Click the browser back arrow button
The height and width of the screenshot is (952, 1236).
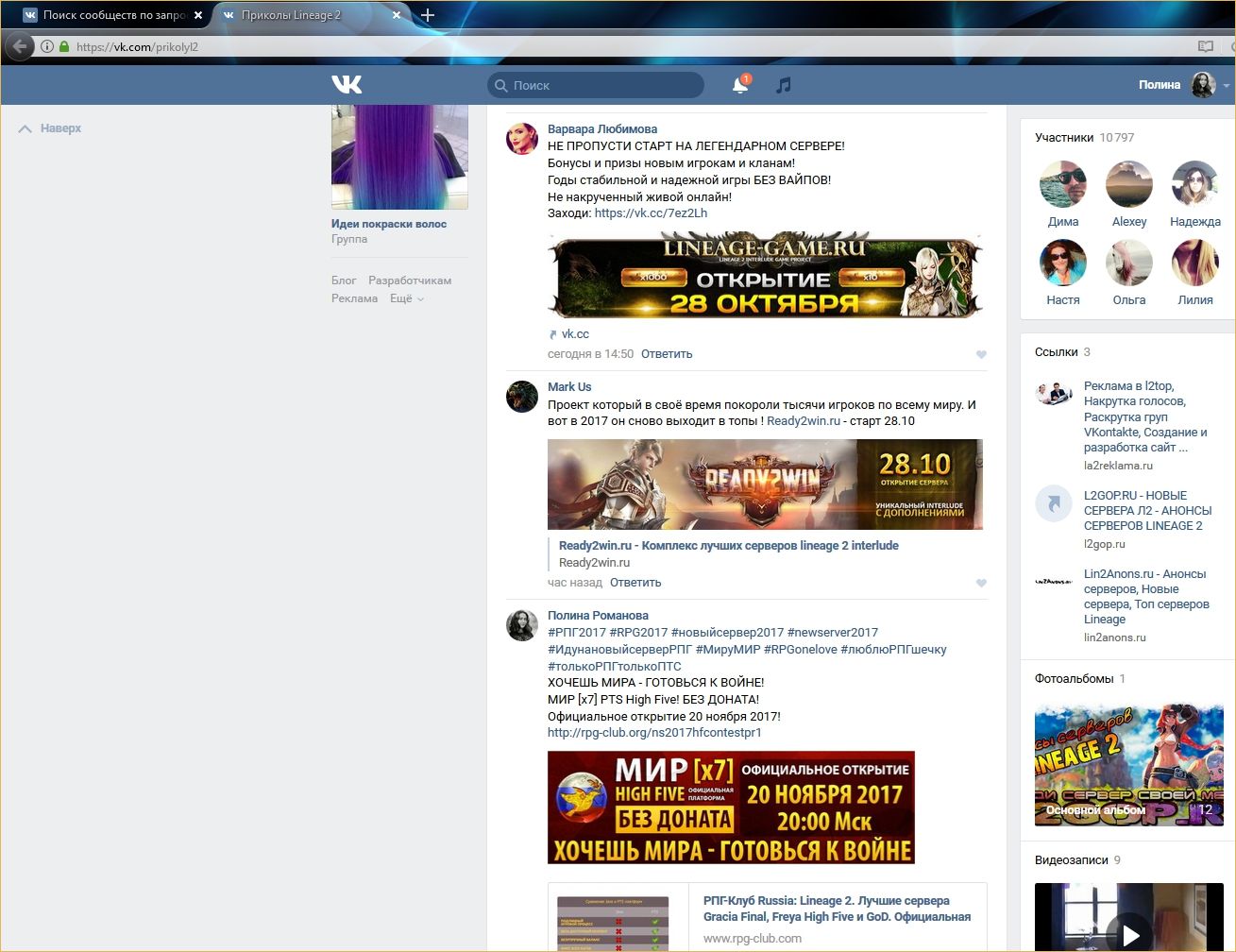[19, 46]
